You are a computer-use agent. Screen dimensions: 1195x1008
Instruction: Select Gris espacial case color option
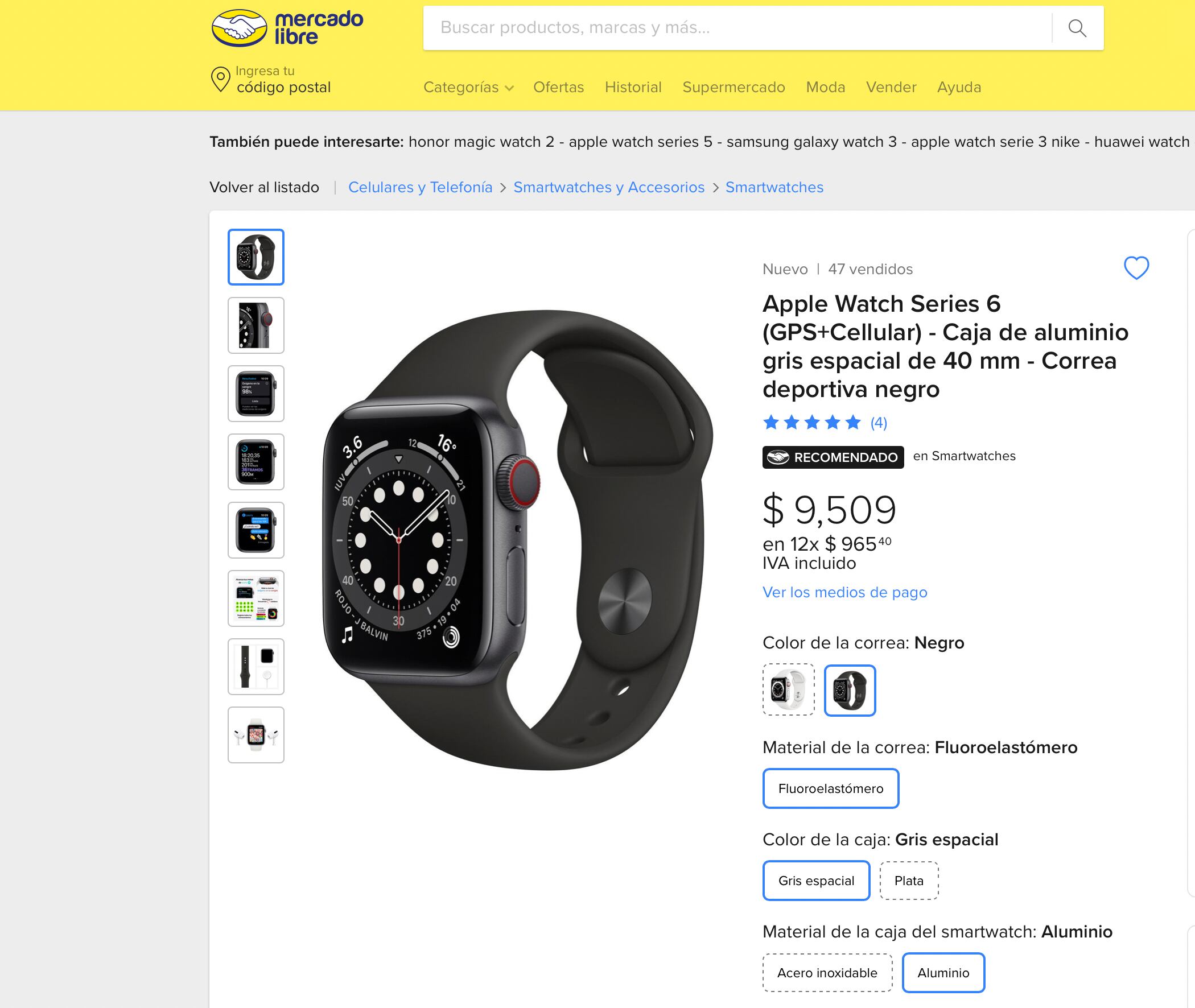pos(816,881)
